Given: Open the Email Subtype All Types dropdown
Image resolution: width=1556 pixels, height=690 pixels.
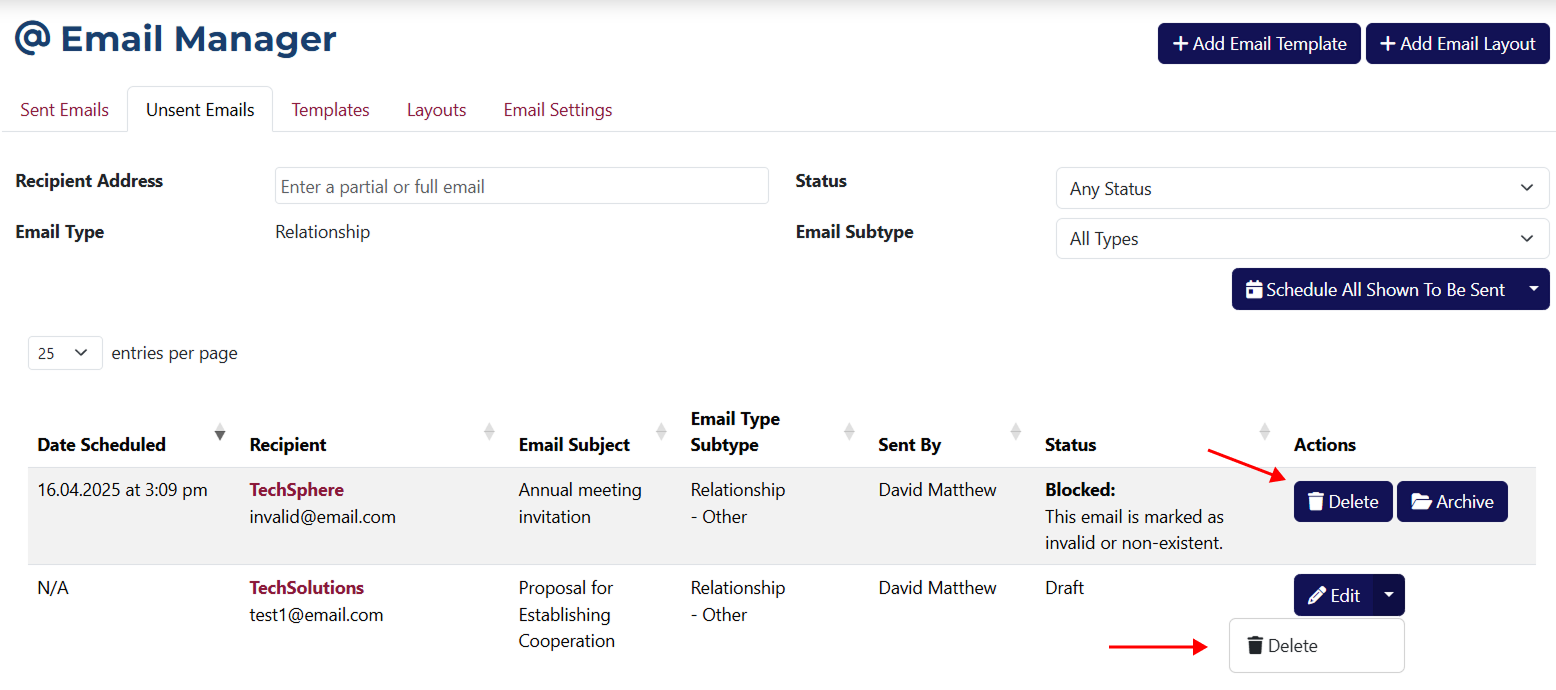Looking at the screenshot, I should 1302,239.
